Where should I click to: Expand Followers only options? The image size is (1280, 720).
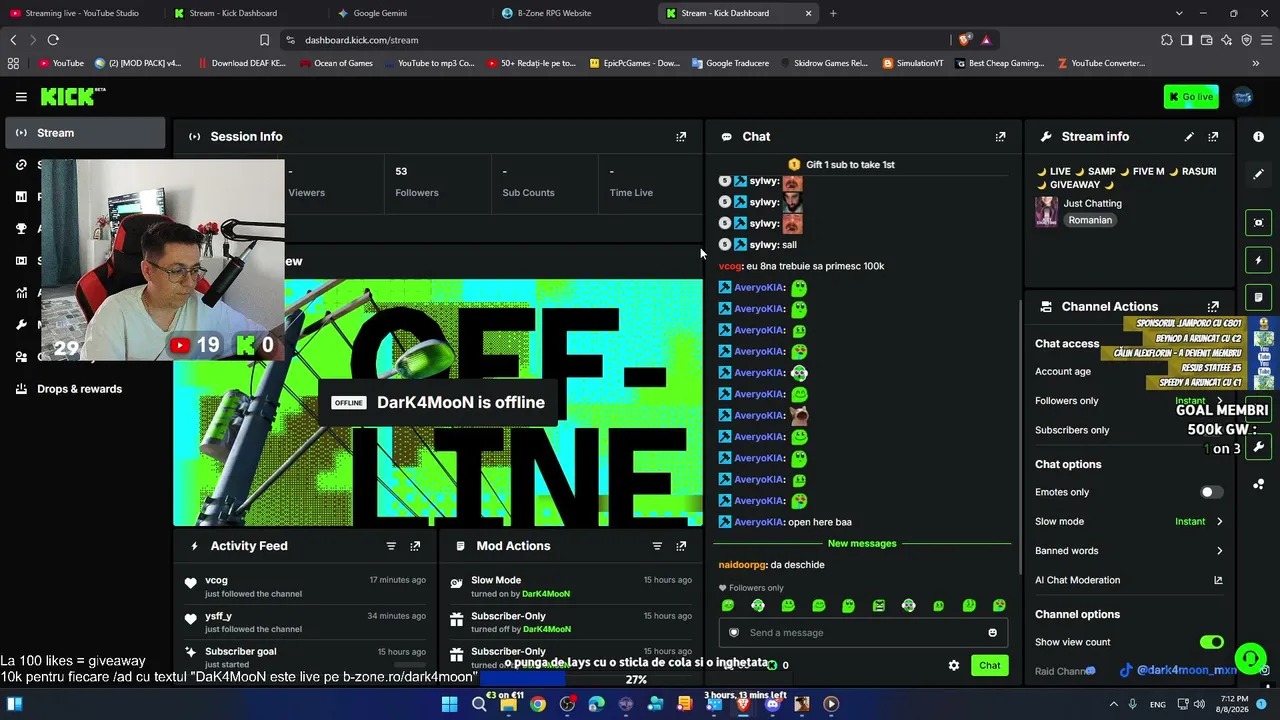(x=1219, y=401)
